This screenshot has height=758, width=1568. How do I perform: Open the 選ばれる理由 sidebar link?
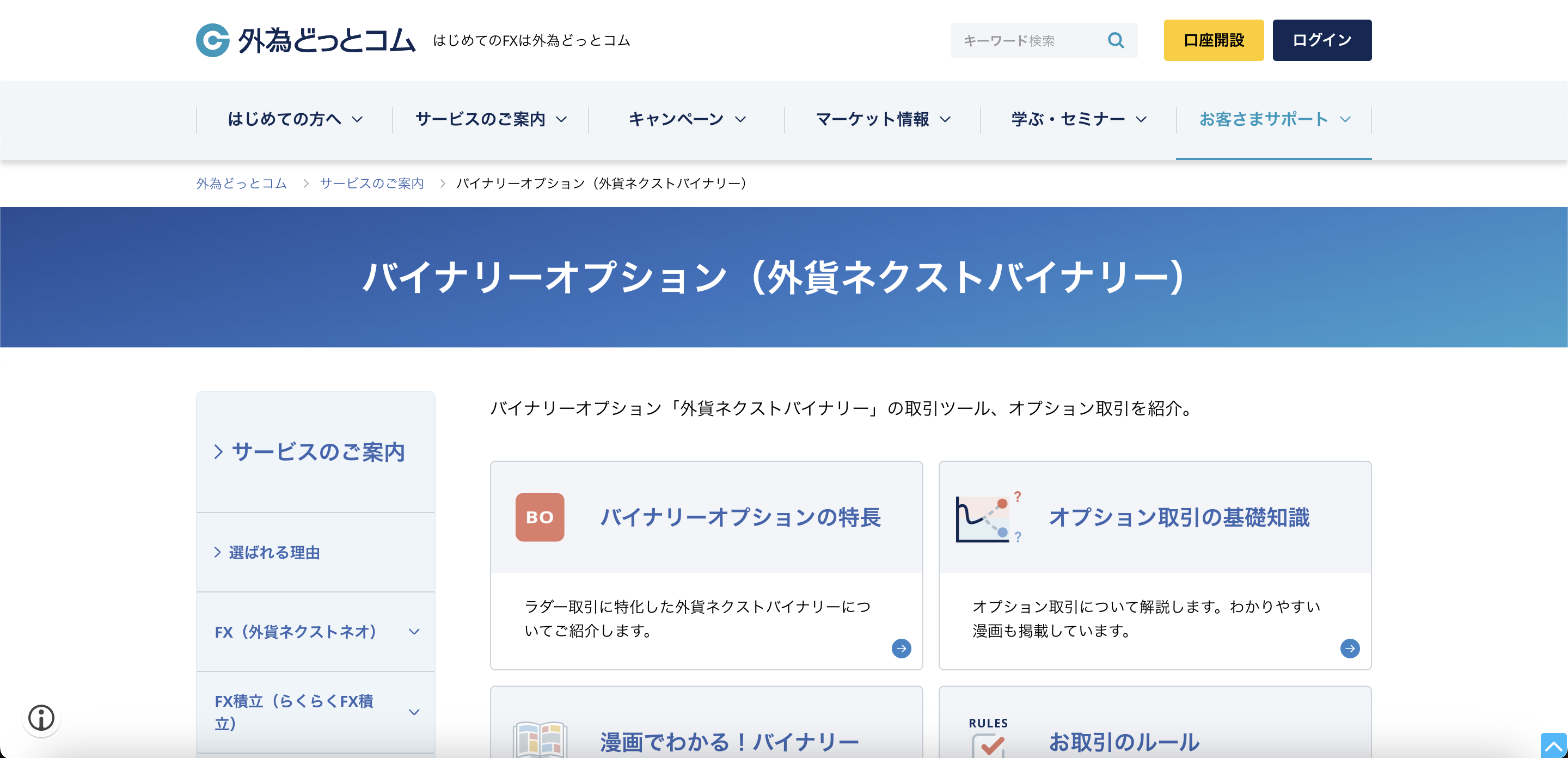[x=274, y=552]
